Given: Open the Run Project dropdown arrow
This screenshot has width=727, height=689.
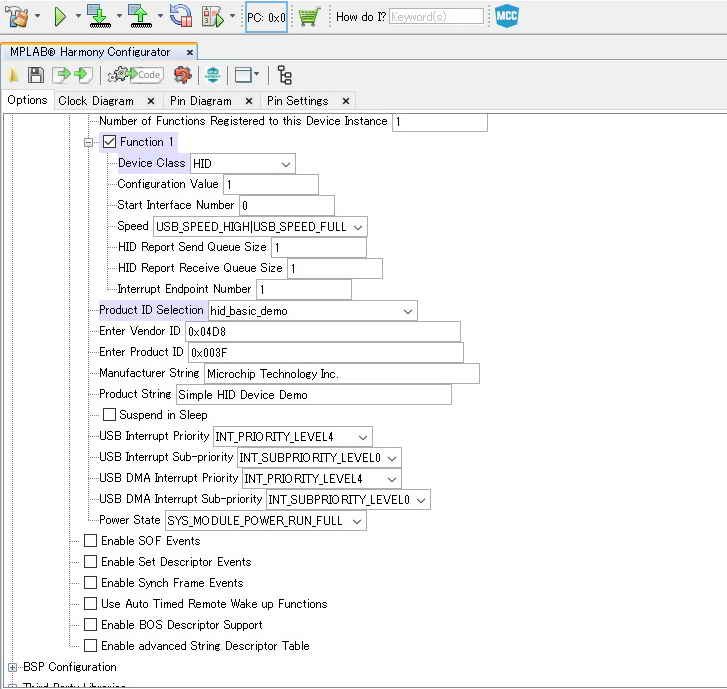Looking at the screenshot, I should coord(78,17).
